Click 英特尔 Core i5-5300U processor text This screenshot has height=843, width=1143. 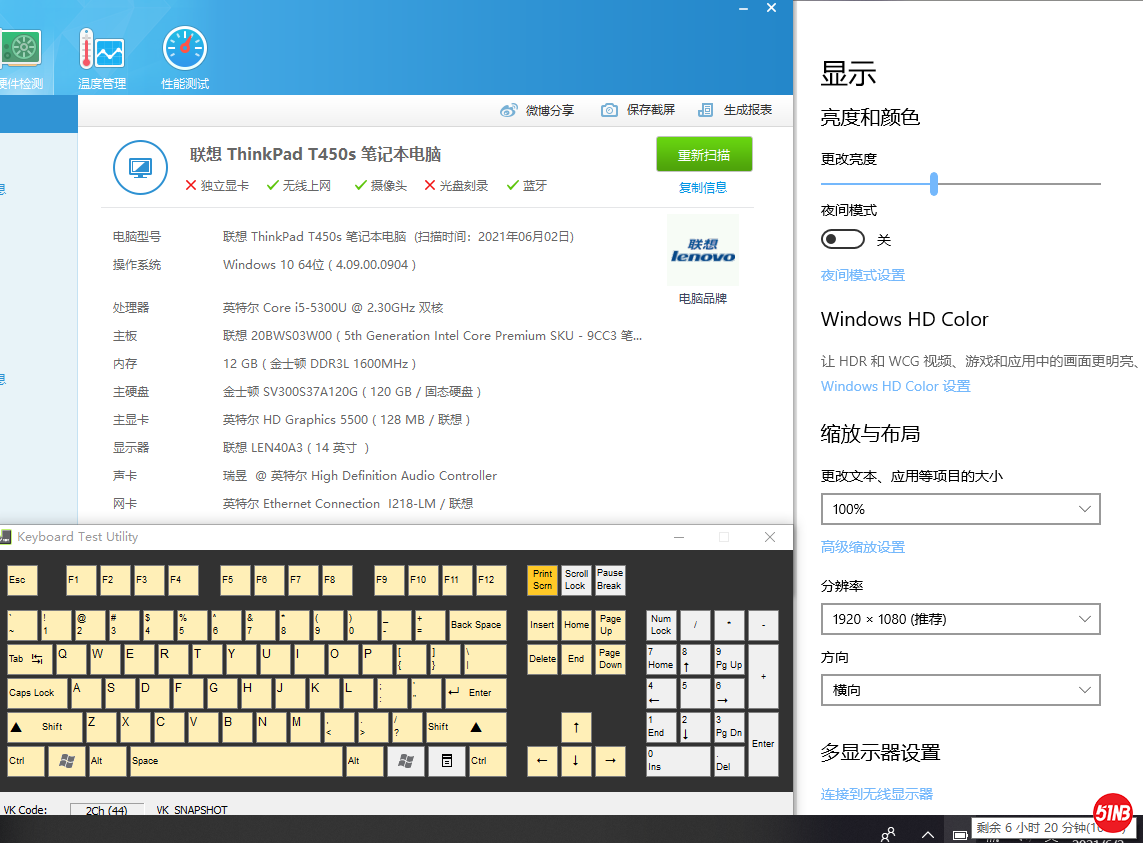point(333,308)
